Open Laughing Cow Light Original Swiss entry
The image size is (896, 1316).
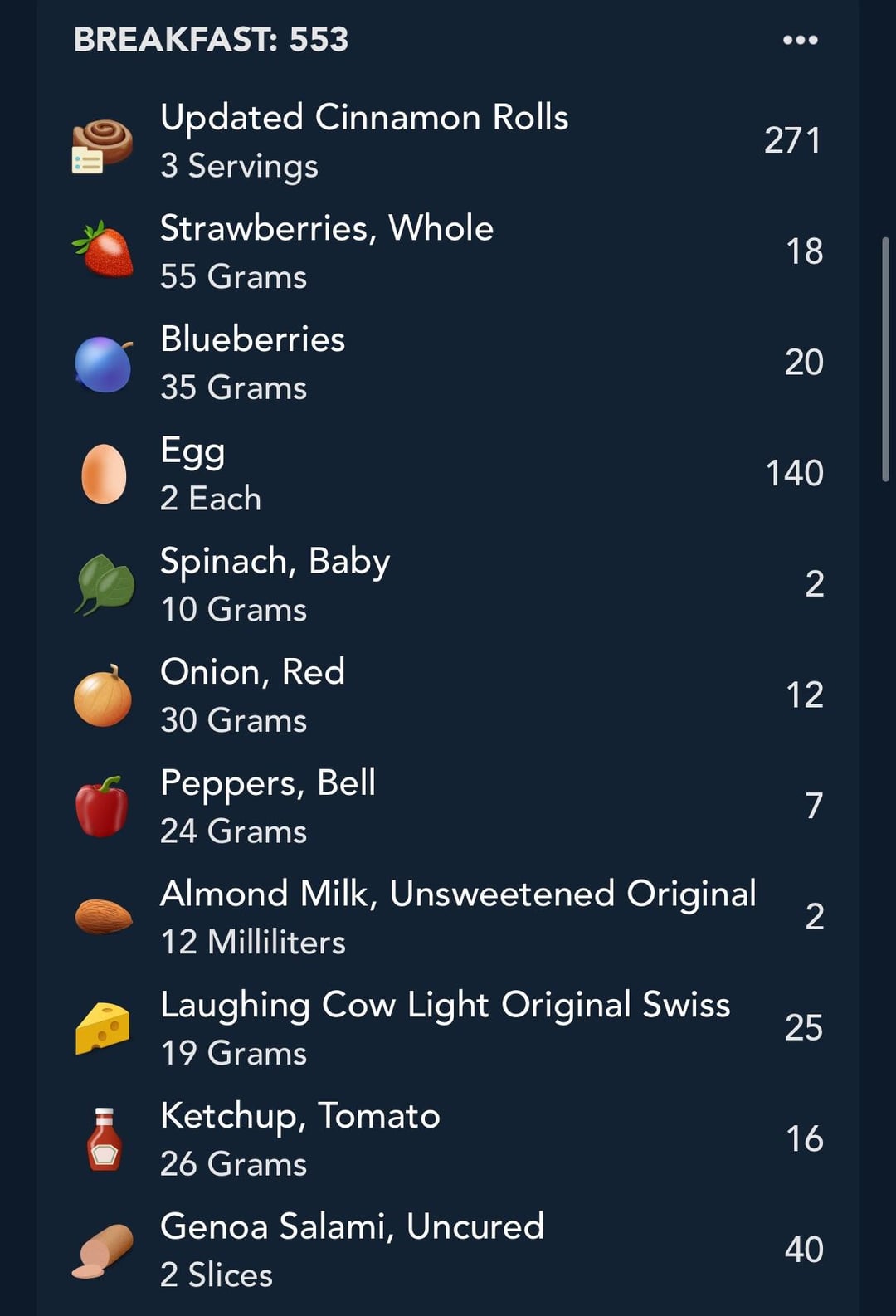[x=448, y=1028]
